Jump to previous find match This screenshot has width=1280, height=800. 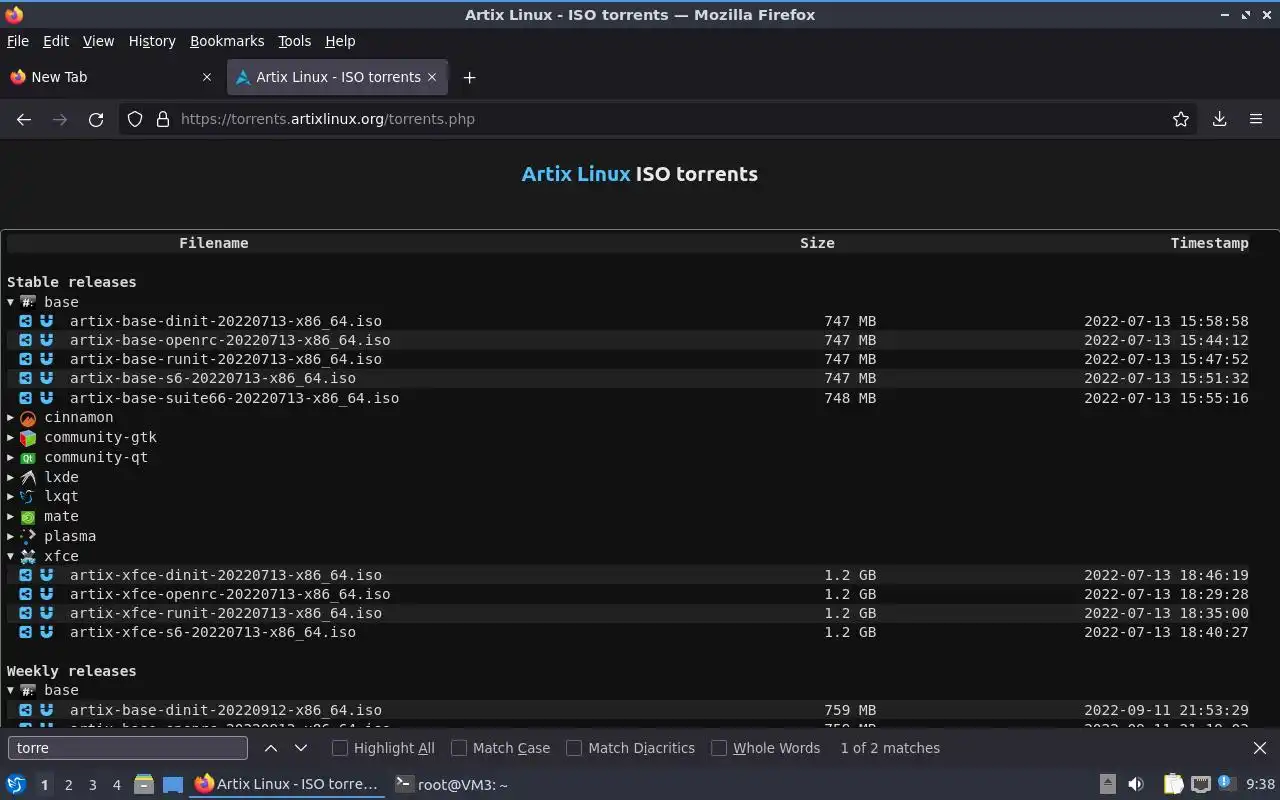coord(271,748)
